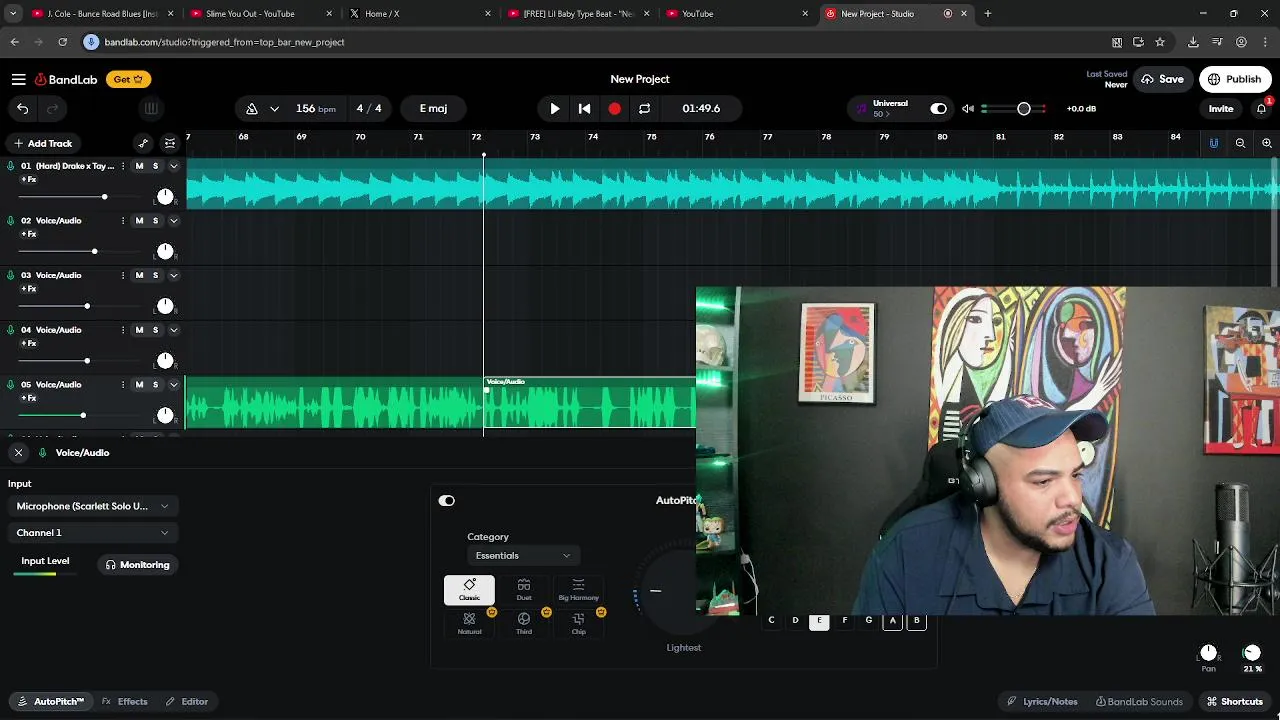This screenshot has height=720, width=1280.
Task: Expand track 04 options chevron
Action: point(173,330)
